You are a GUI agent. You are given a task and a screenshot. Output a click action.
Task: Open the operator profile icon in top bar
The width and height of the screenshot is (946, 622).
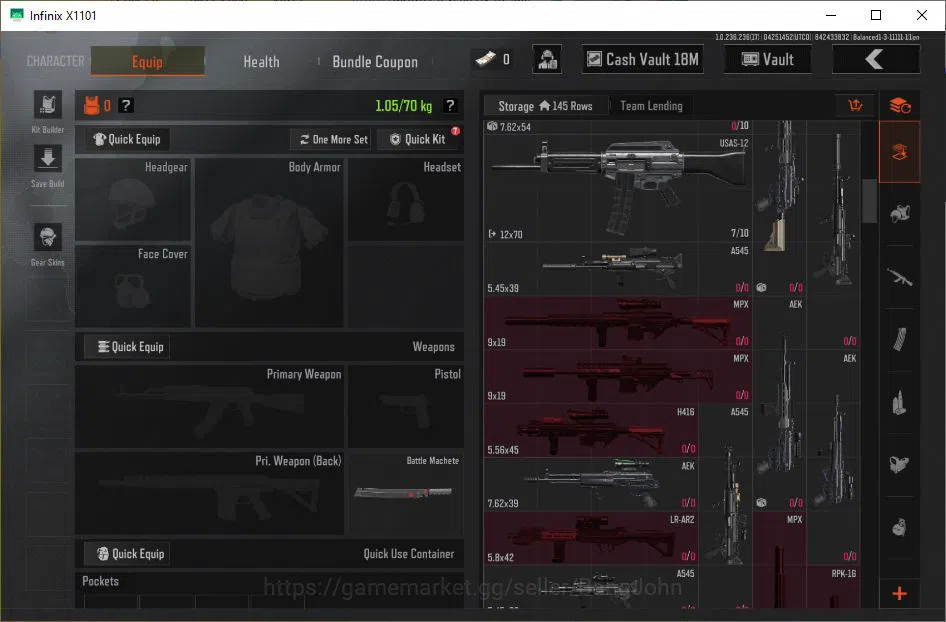tap(547, 60)
